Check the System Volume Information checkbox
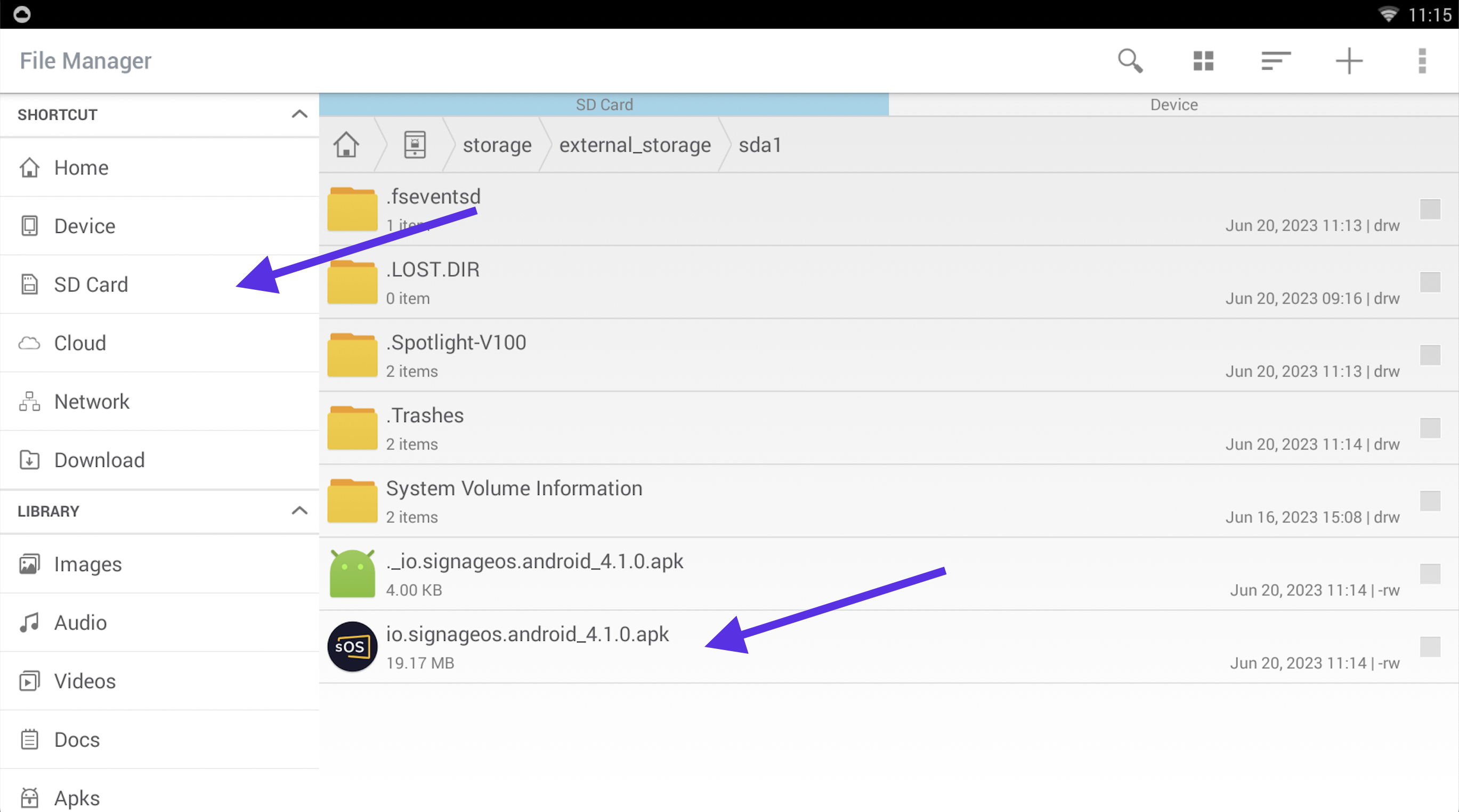Viewport: 1459px width, 812px height. click(x=1430, y=500)
